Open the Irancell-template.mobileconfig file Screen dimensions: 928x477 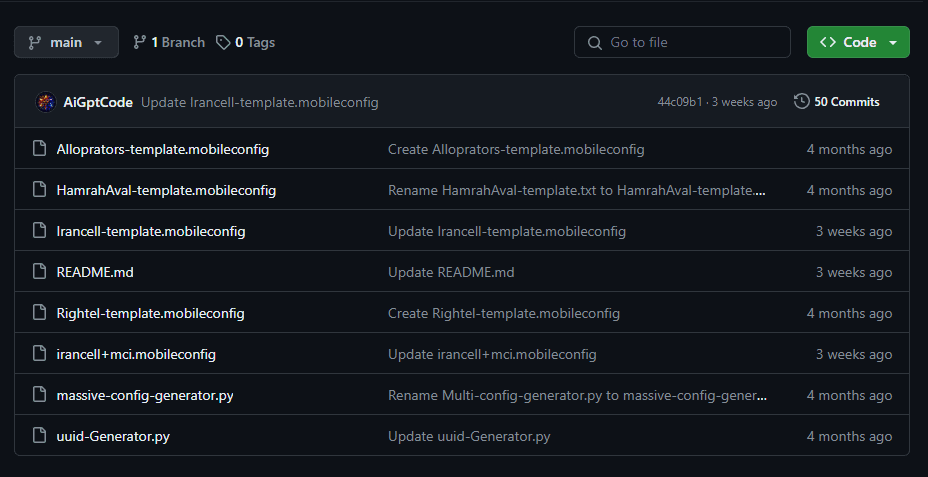pyautogui.click(x=151, y=231)
